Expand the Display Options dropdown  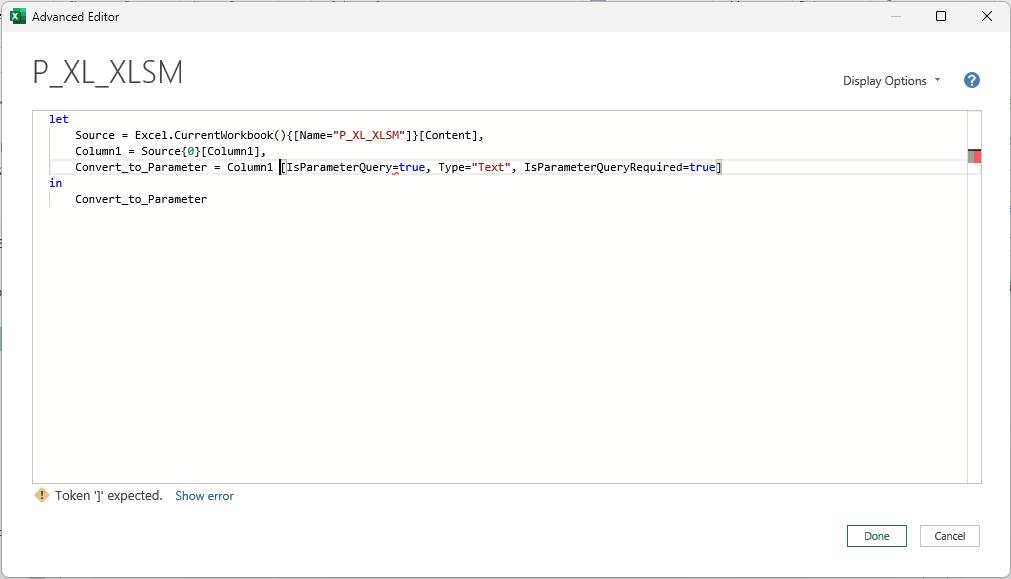[891, 81]
